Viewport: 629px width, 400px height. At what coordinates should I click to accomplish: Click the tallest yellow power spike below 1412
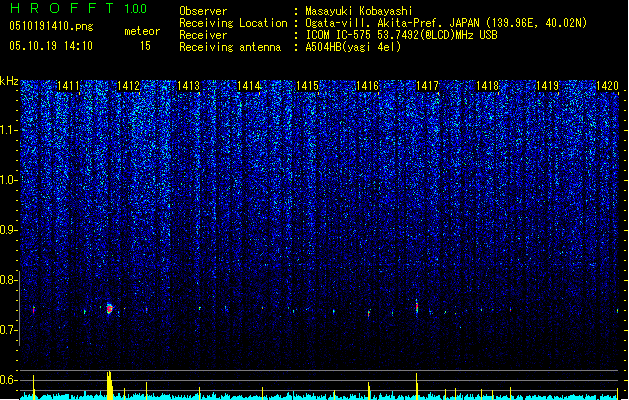point(110,385)
